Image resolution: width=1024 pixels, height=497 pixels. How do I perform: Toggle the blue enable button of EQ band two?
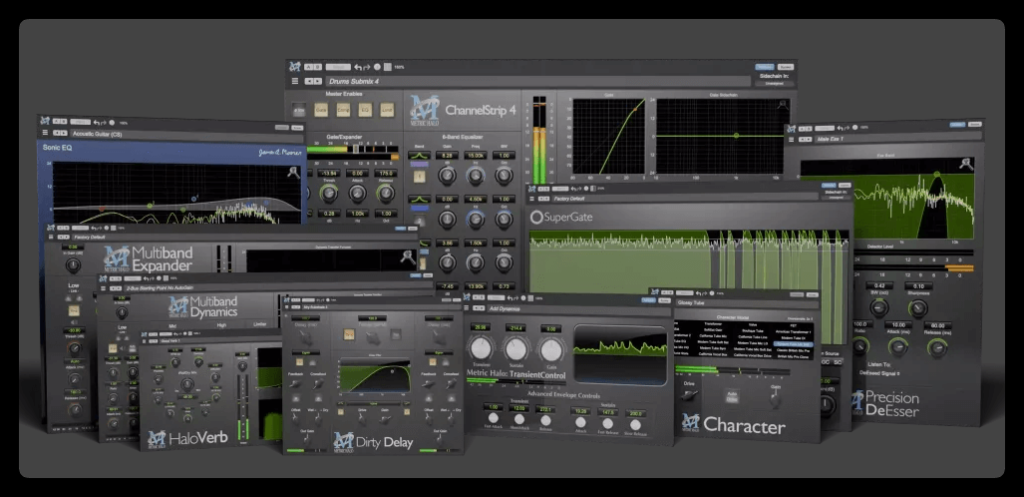418,208
